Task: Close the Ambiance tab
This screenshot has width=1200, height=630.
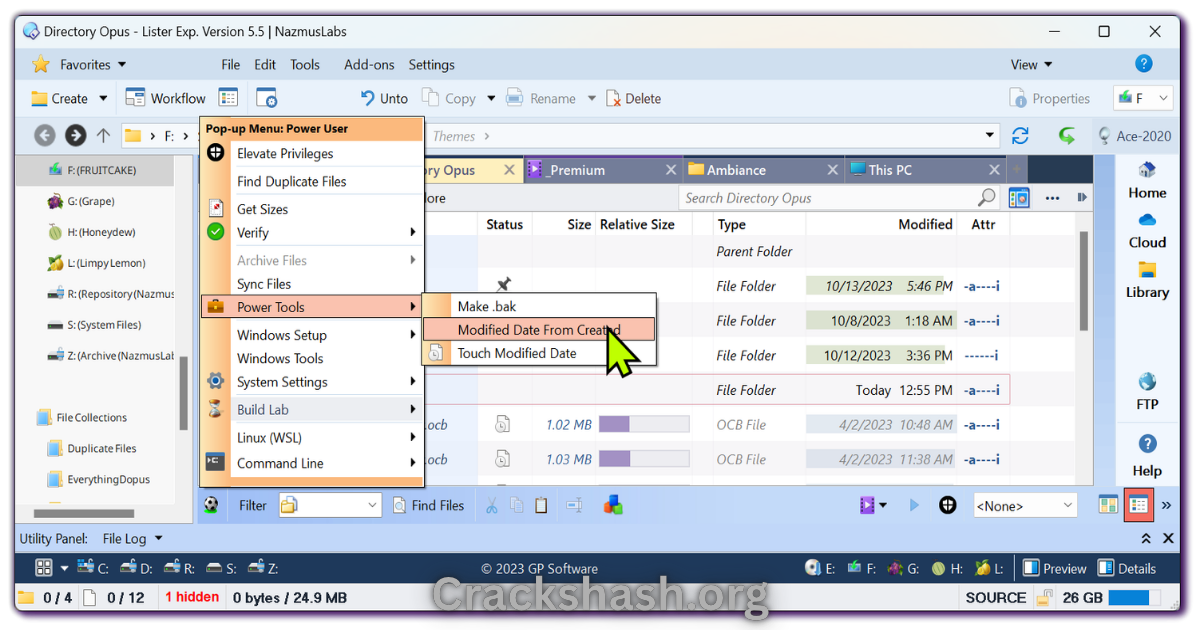Action: [x=832, y=170]
